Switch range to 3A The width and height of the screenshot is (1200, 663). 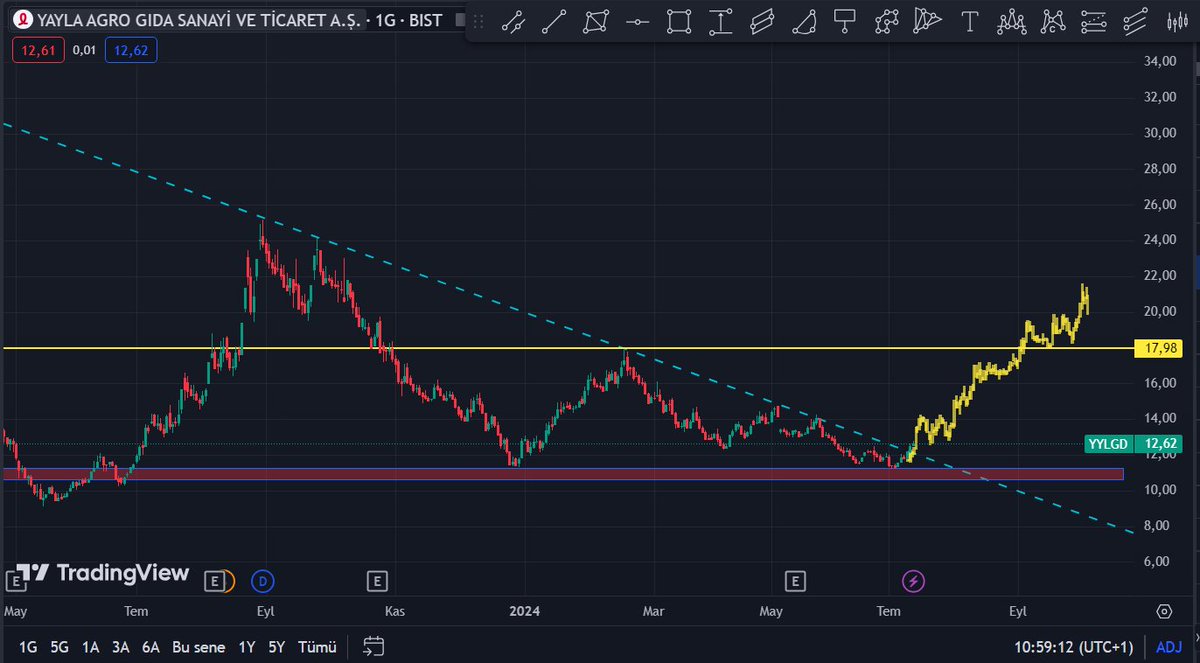point(120,647)
